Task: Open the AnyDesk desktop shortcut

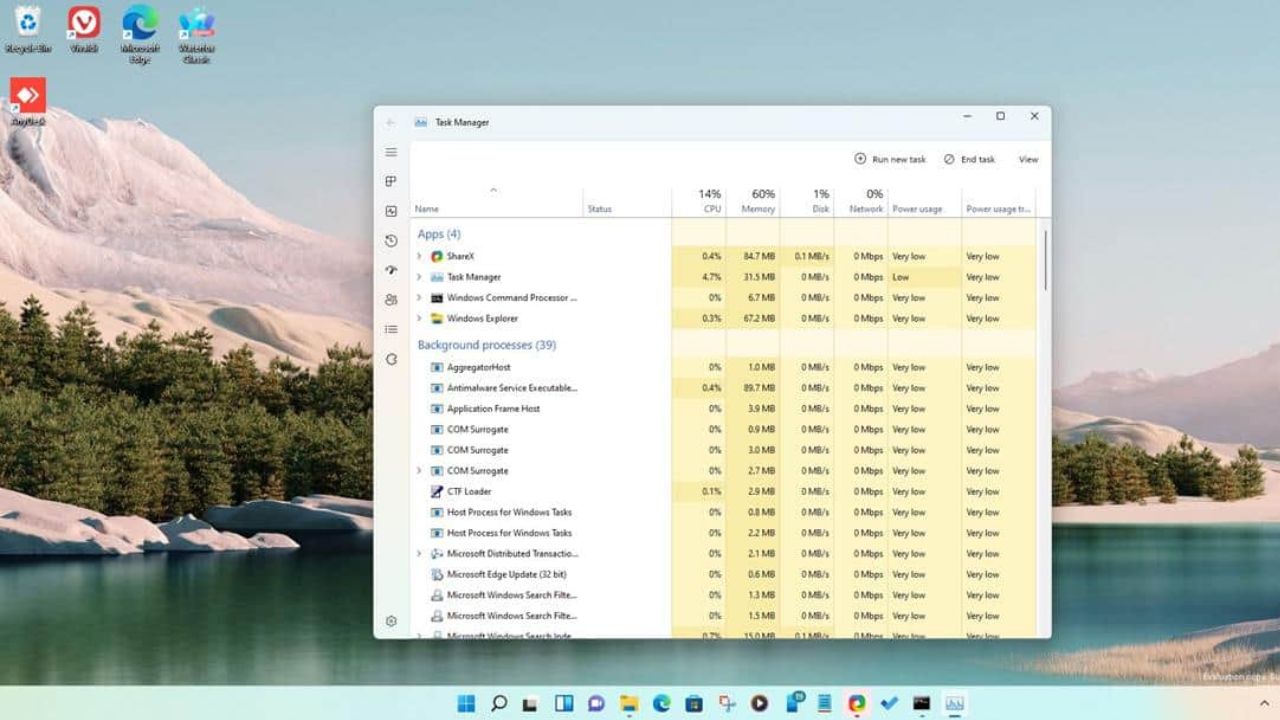Action: (28, 101)
